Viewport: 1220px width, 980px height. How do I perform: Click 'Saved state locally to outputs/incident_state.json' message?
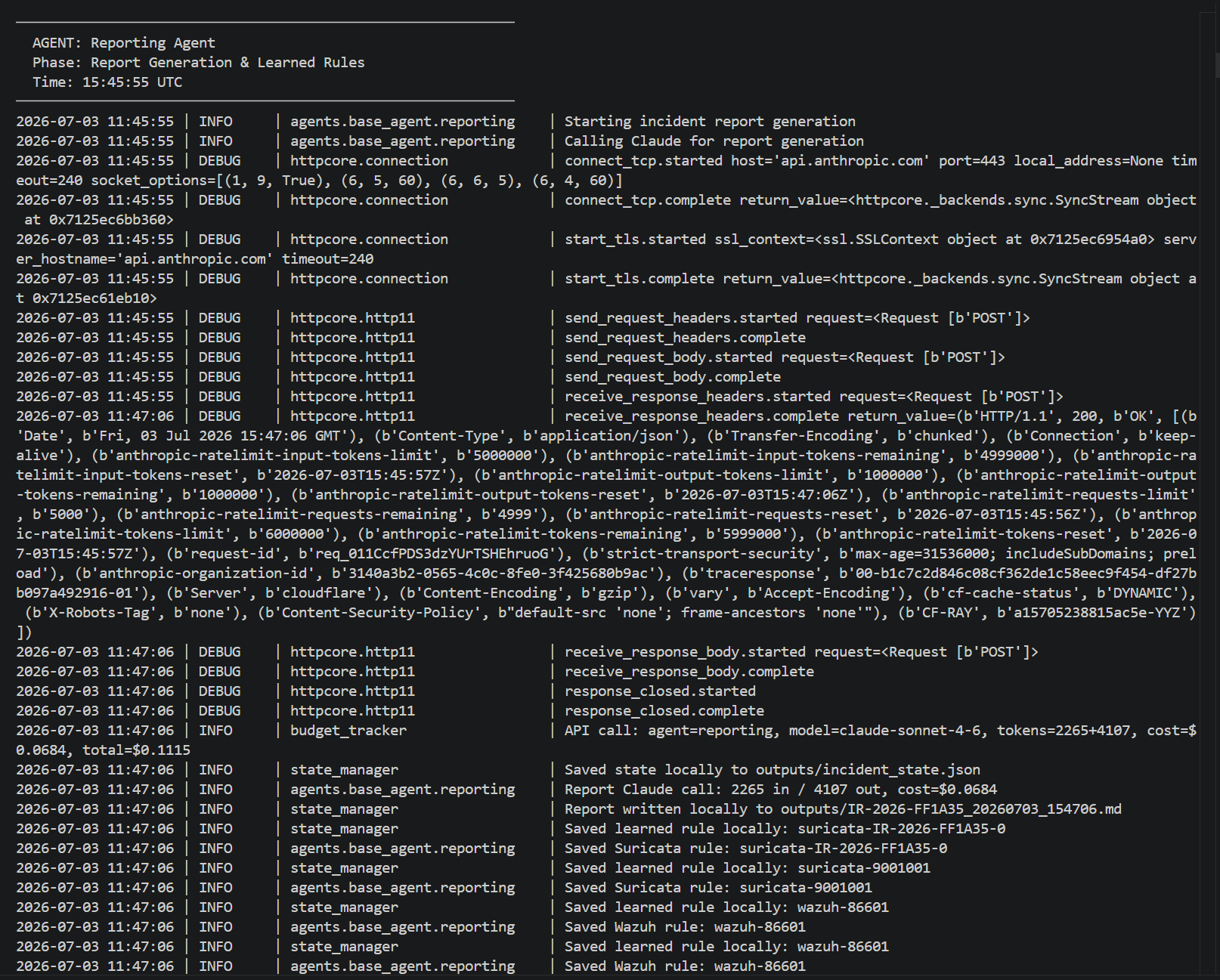pos(773,770)
